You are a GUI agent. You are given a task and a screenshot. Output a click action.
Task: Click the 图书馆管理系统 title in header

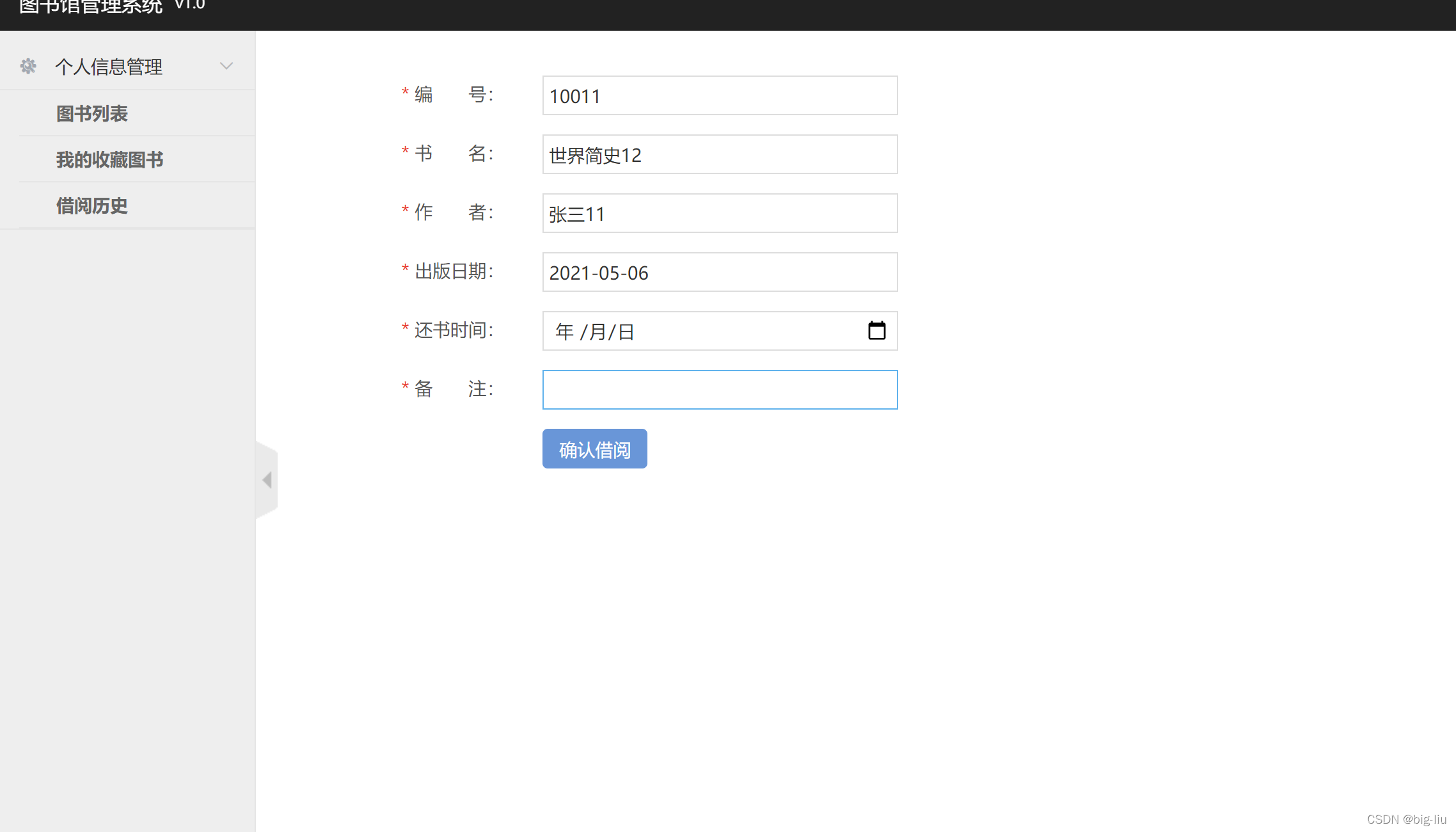[x=91, y=6]
